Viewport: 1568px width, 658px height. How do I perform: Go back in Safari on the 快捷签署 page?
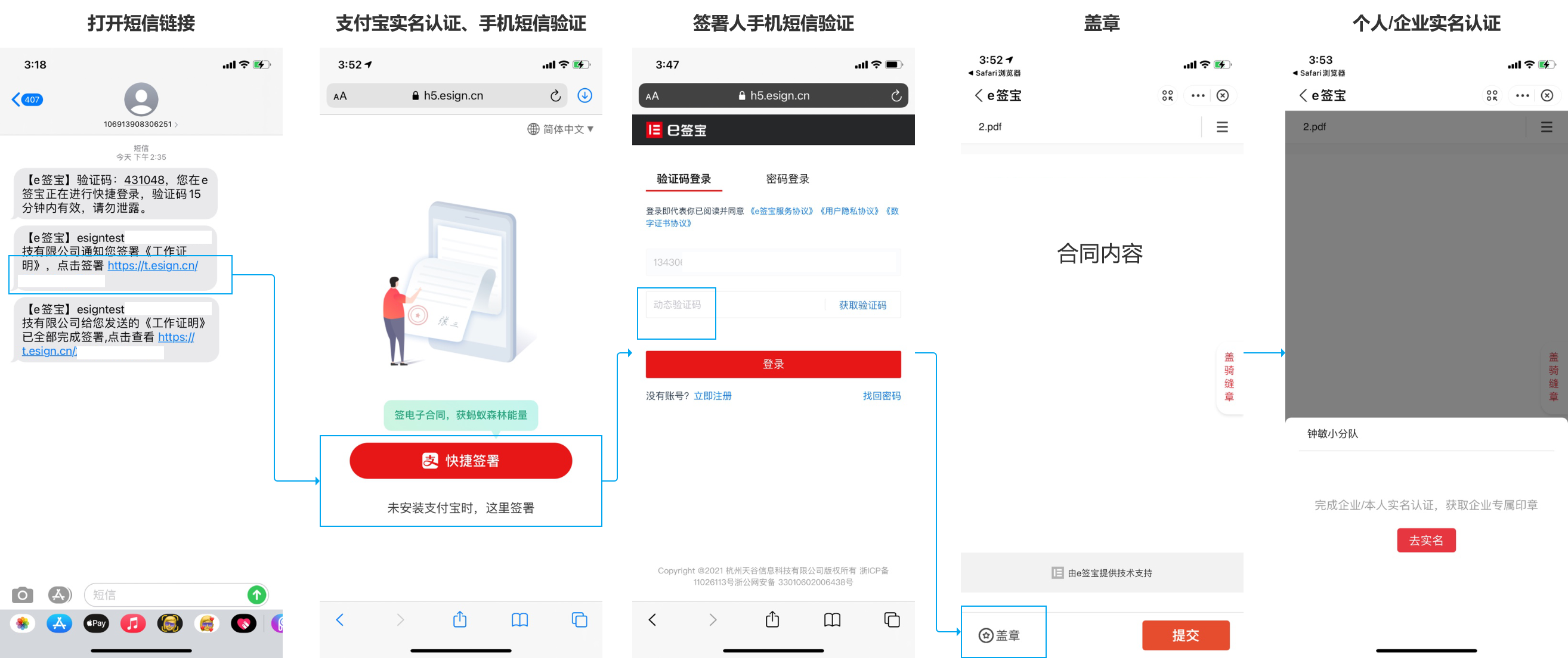click(x=339, y=619)
